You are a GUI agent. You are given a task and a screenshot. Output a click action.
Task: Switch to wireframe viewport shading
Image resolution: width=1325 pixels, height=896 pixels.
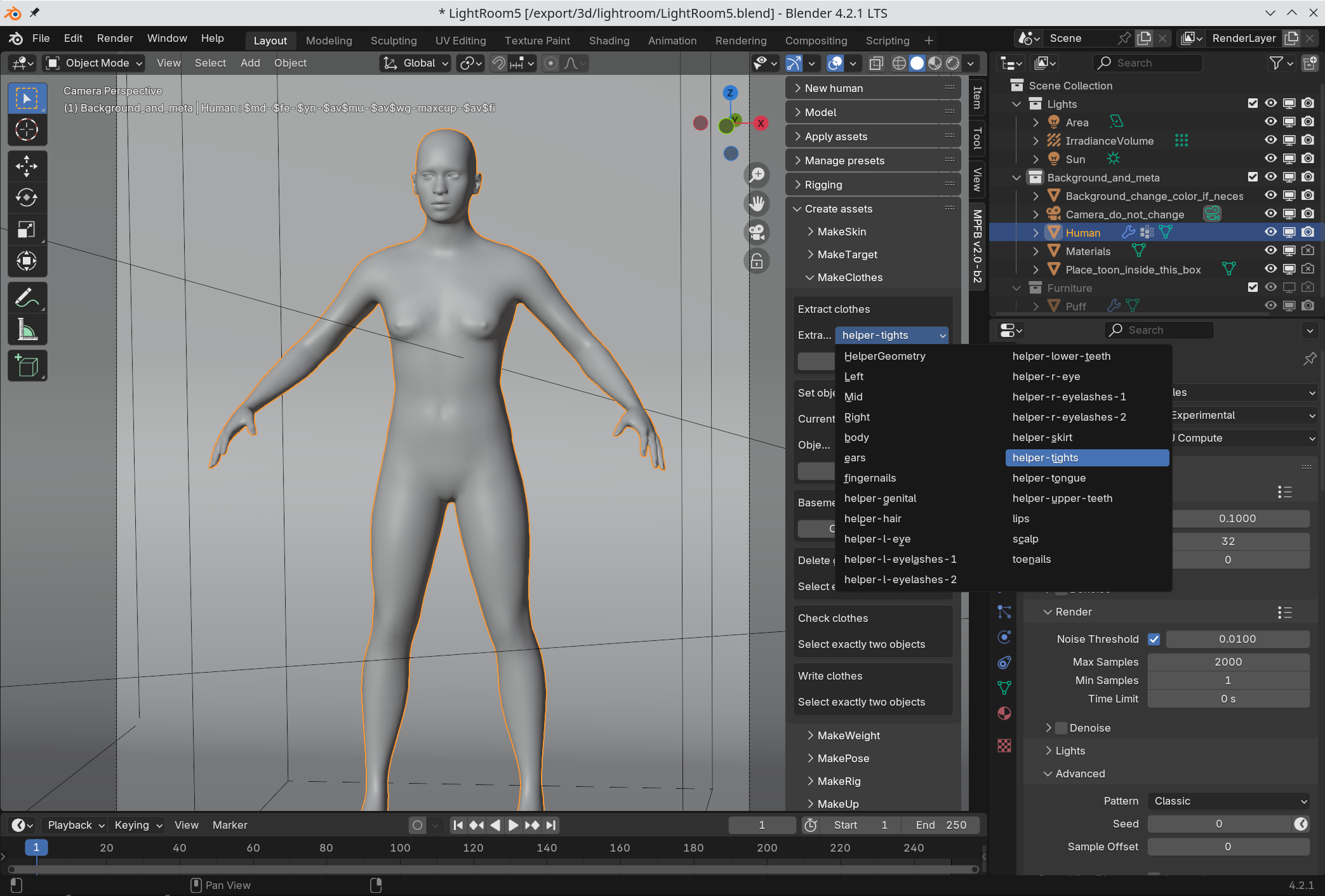tap(899, 63)
